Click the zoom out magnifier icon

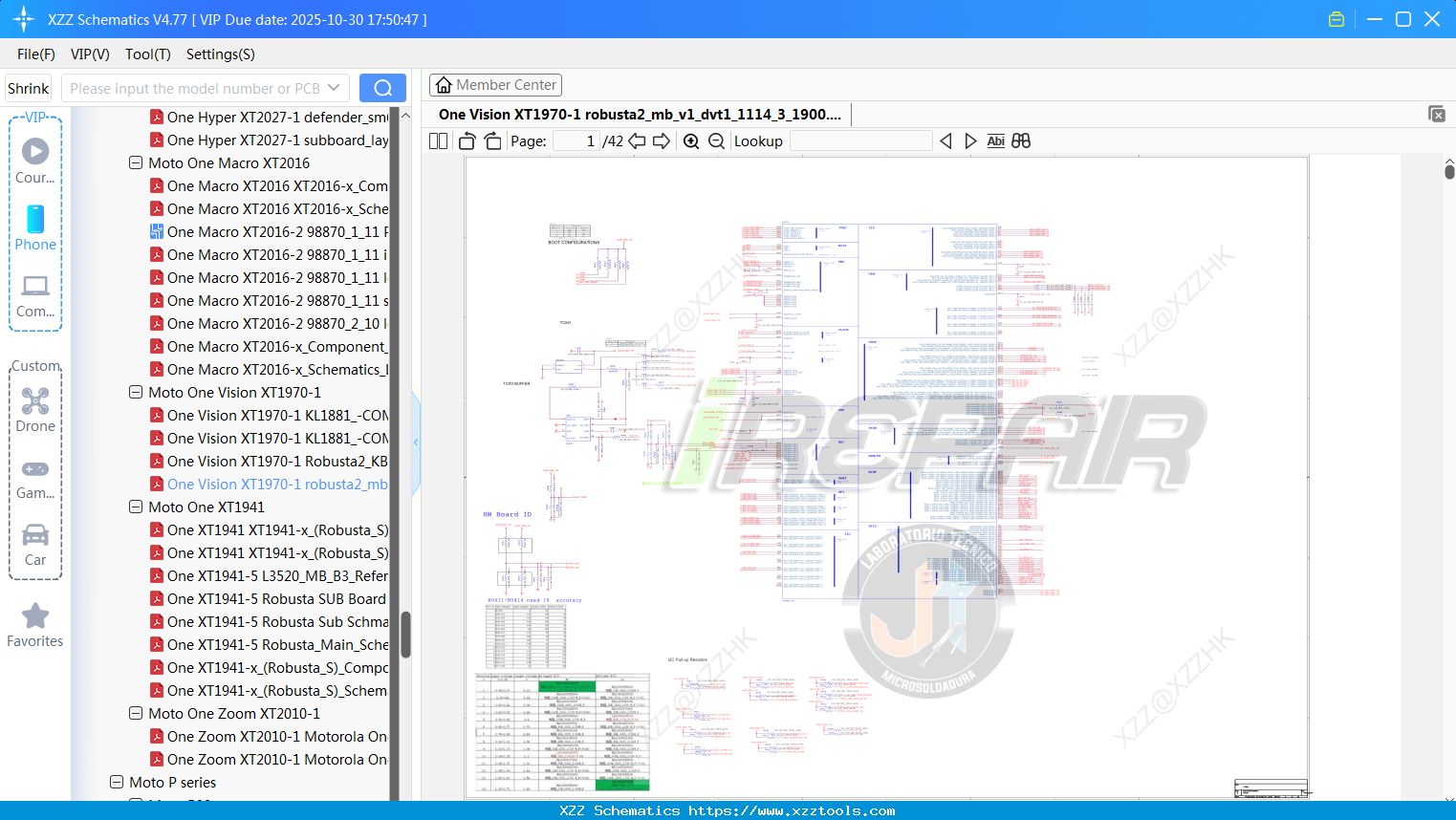click(x=716, y=141)
